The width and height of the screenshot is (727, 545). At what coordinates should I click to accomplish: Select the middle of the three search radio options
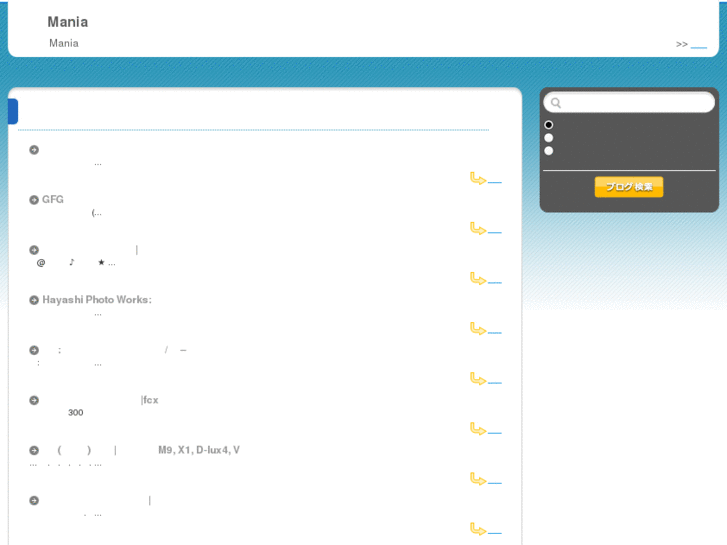pos(548,138)
